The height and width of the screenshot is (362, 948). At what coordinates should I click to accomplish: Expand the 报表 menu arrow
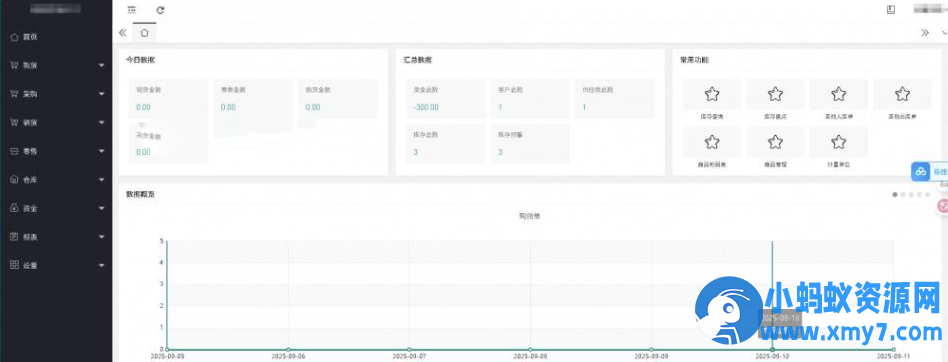click(102, 237)
